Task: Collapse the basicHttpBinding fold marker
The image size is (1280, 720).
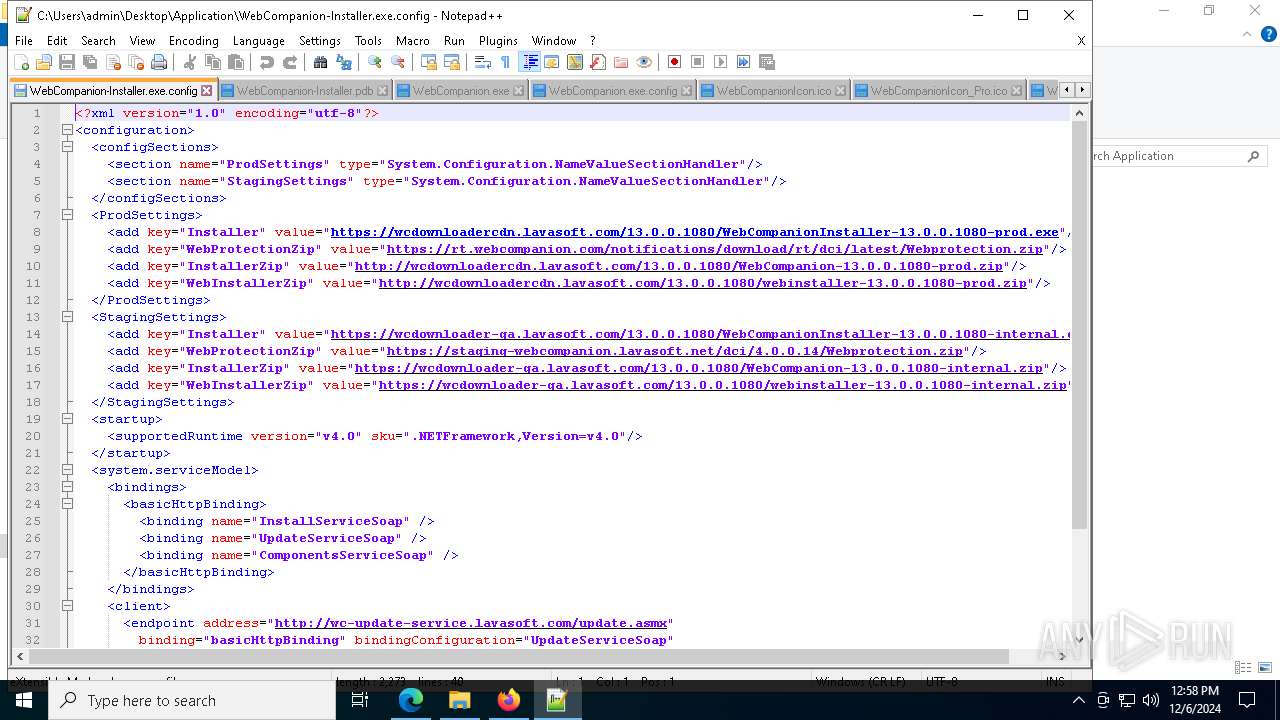Action: [67, 504]
